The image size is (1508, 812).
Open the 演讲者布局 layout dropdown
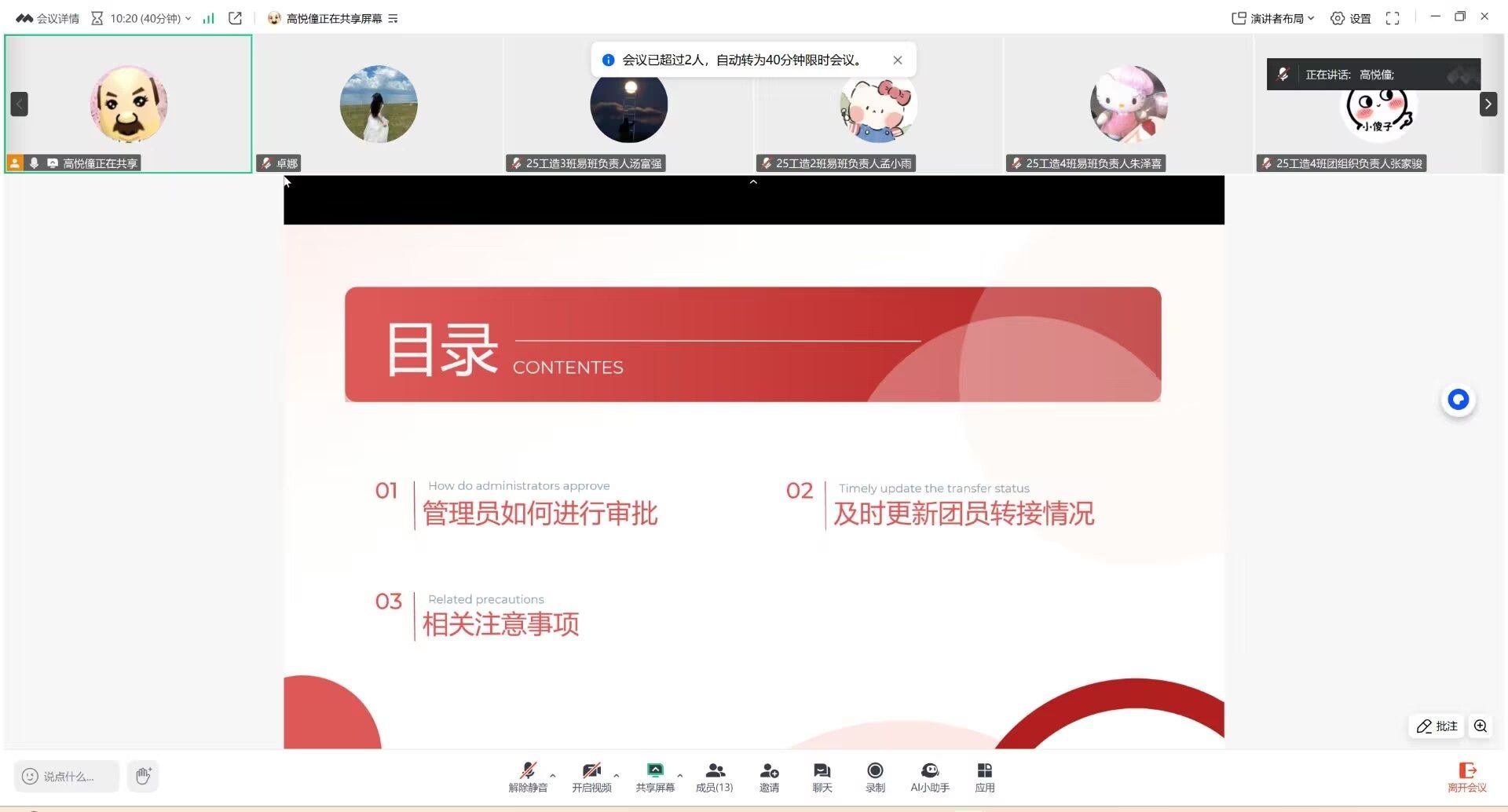point(1273,18)
